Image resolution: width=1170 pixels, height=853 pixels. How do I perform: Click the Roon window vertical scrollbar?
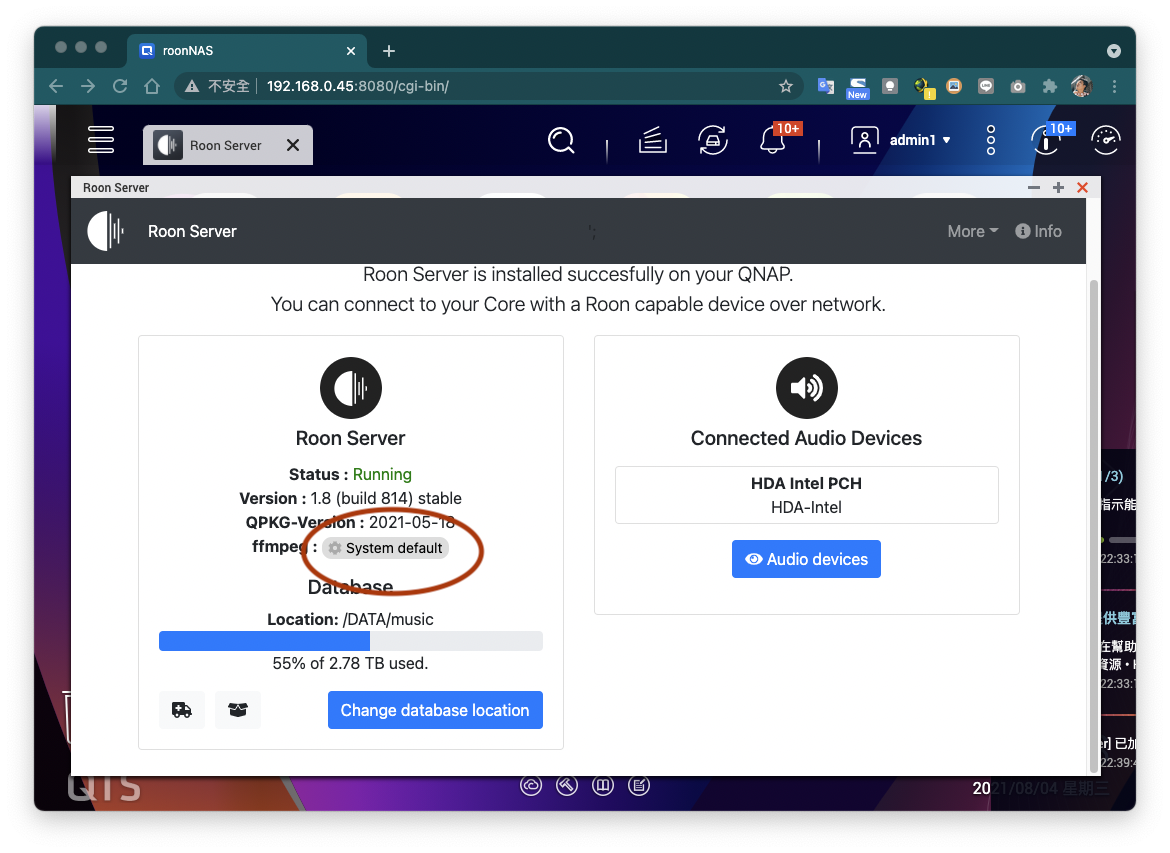pyautogui.click(x=1094, y=526)
